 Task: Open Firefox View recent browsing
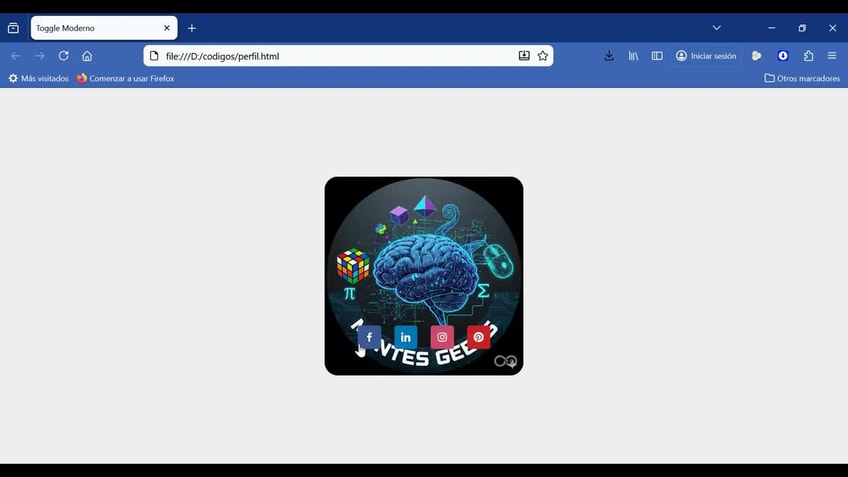coord(13,28)
